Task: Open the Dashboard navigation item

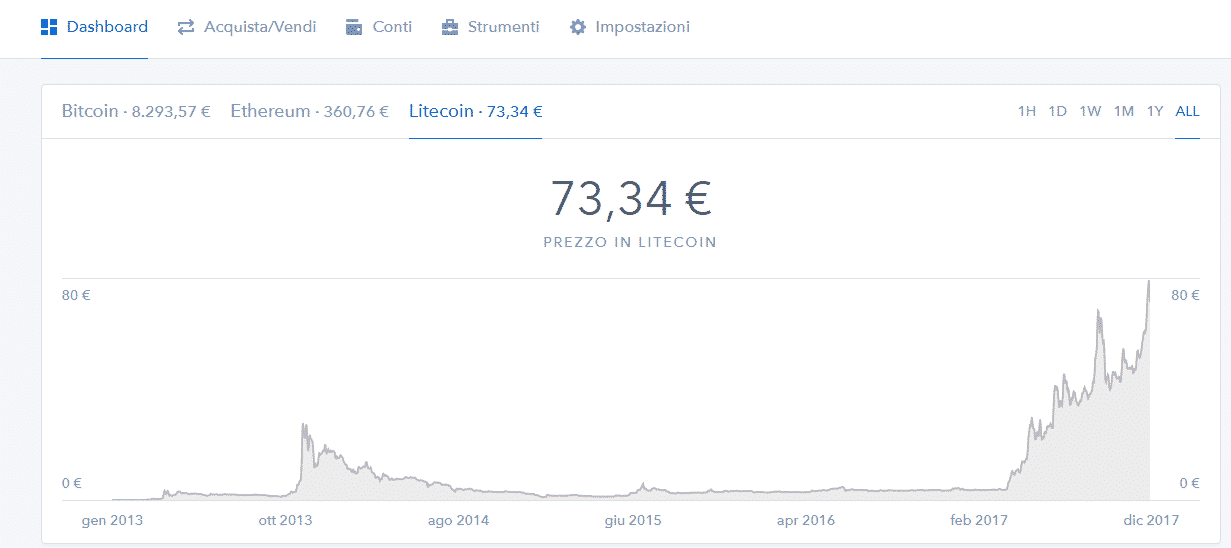Action: 95,27
